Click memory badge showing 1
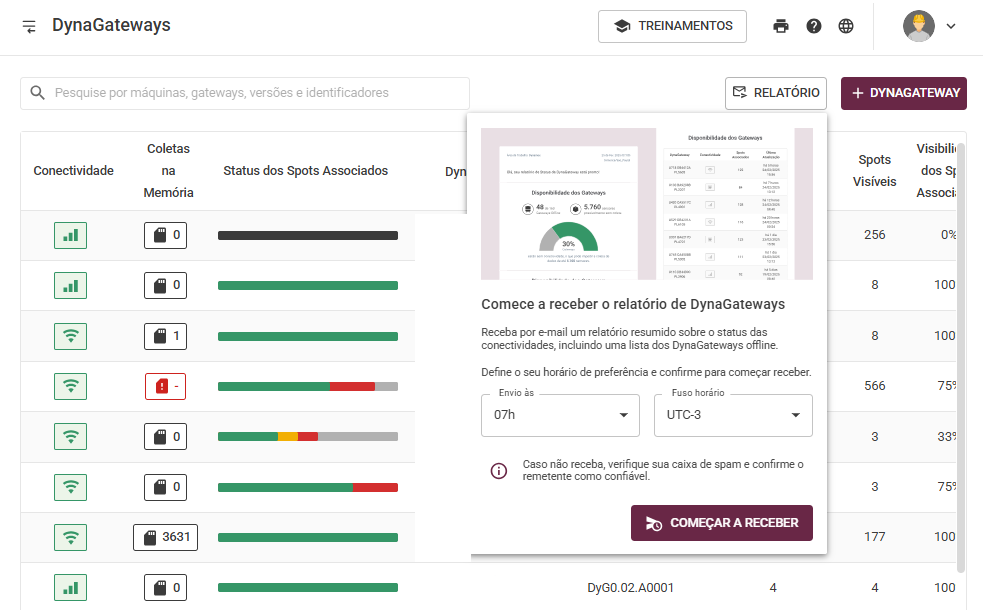Viewport: 983px width, 610px height. click(166, 337)
